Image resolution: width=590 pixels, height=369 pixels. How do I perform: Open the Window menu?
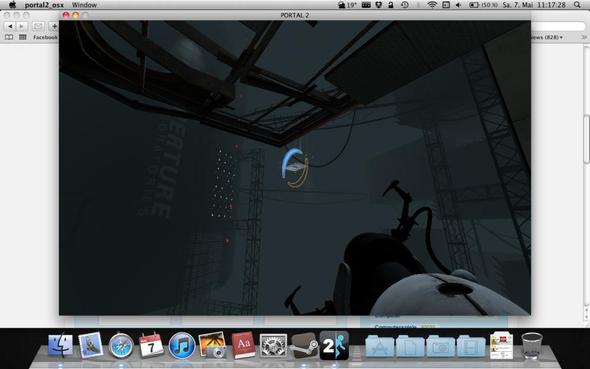[x=84, y=5]
